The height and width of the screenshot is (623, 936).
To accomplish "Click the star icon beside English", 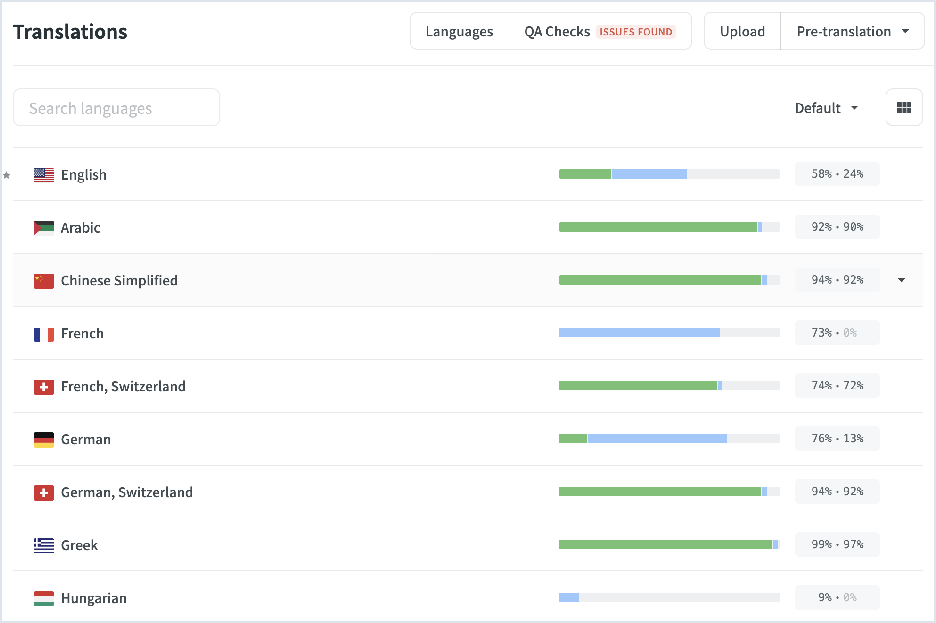I will 7,175.
